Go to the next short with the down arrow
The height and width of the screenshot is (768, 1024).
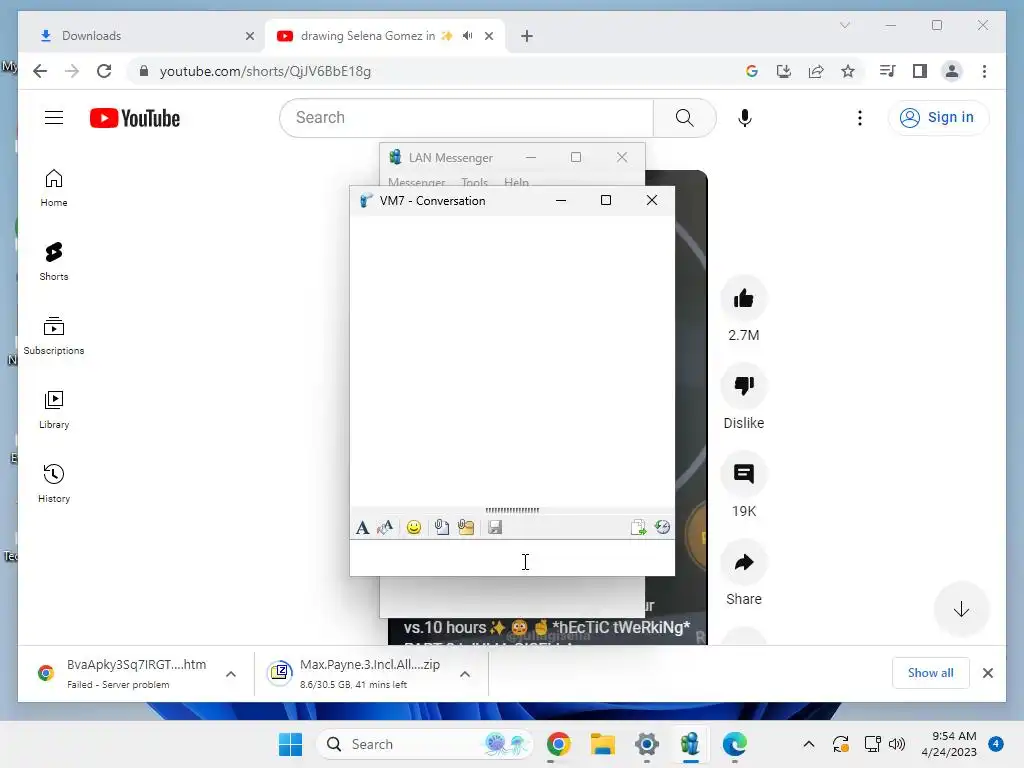tap(961, 610)
